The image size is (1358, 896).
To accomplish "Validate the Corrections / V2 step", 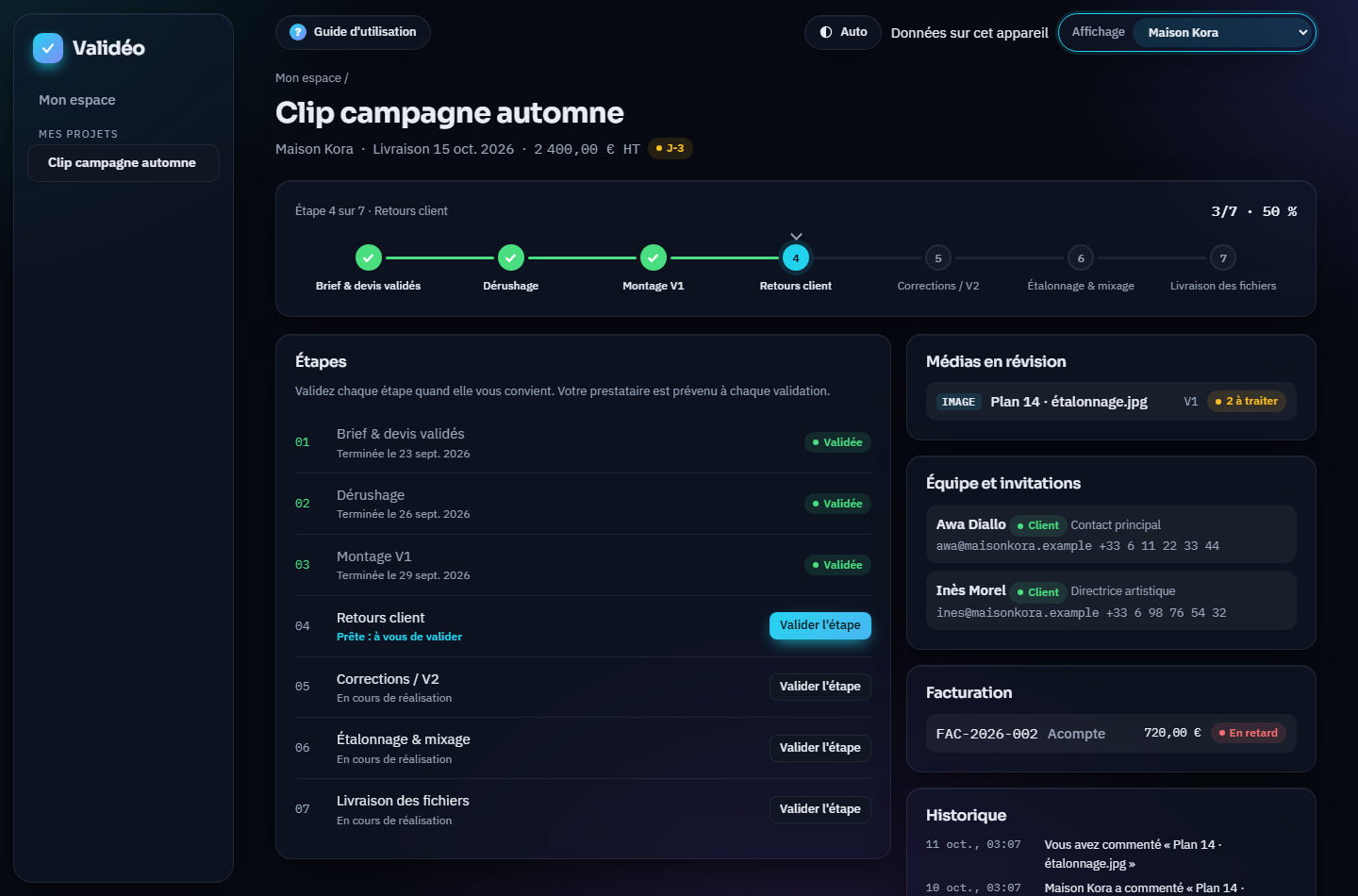I will click(x=820, y=687).
